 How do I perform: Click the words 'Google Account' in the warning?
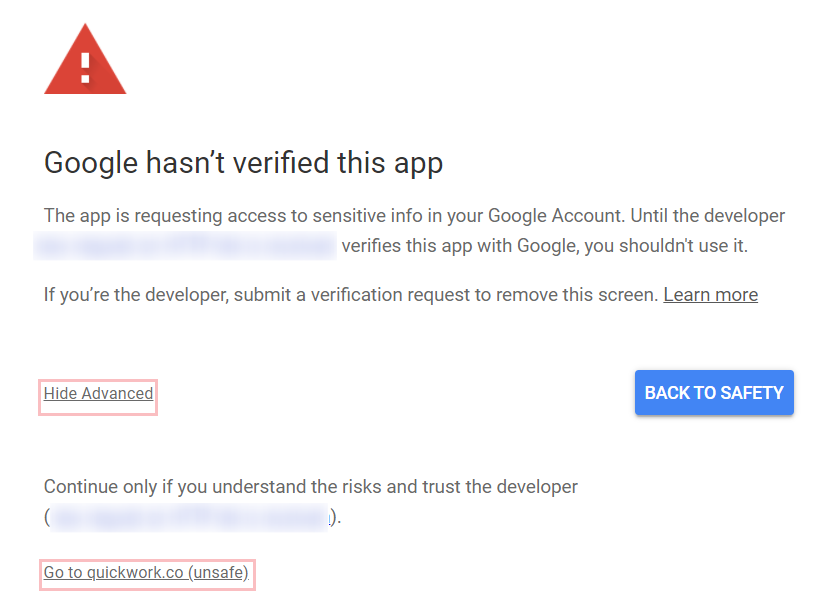click(555, 216)
